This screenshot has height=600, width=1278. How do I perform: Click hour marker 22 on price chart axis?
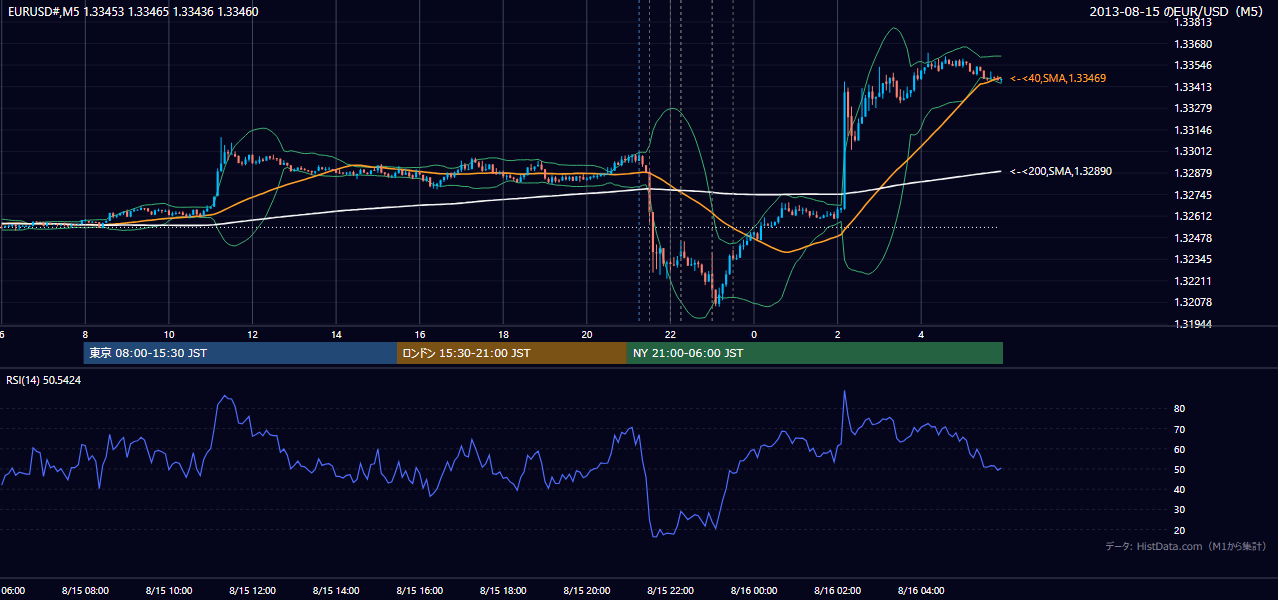(x=671, y=334)
